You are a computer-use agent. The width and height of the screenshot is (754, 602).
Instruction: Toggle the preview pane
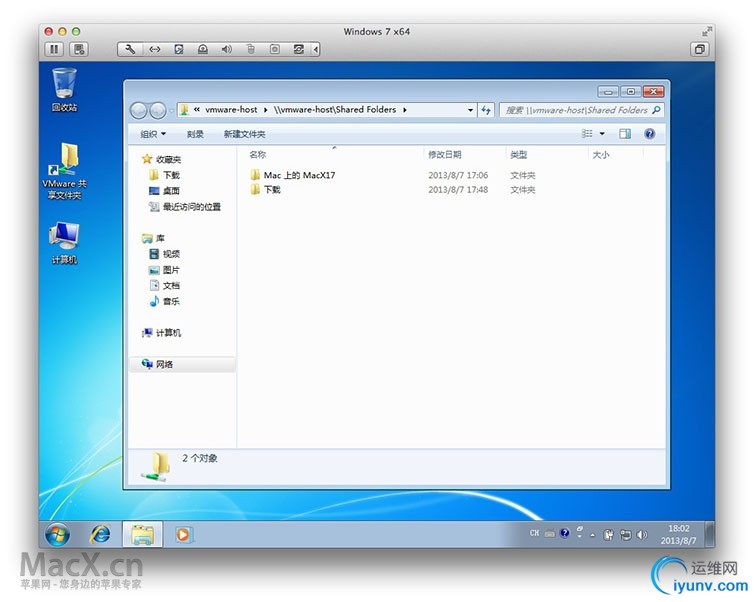625,134
